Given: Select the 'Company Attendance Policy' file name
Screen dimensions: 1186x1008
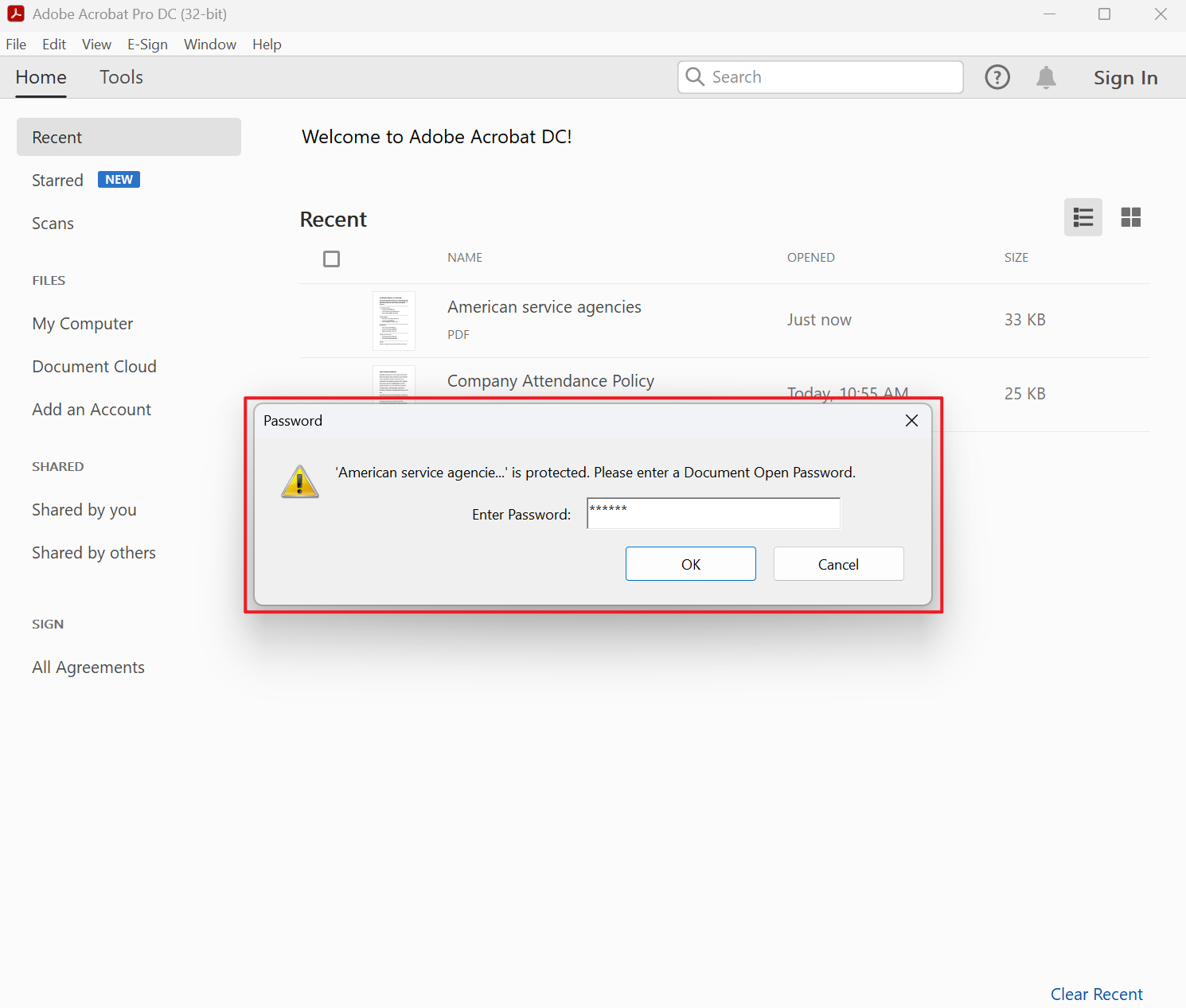Looking at the screenshot, I should (551, 381).
